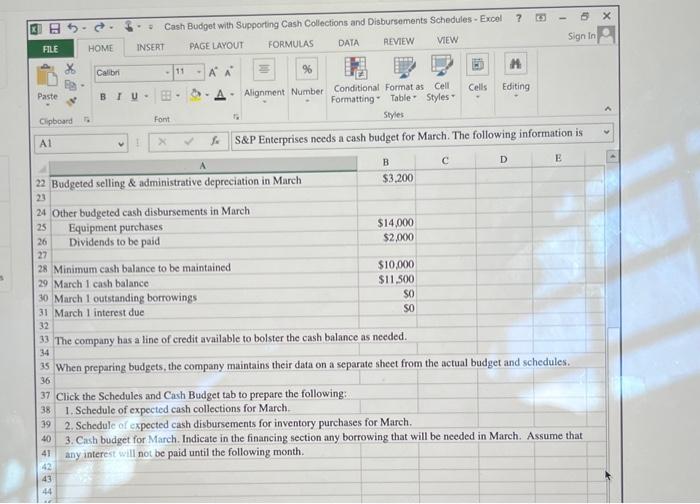Decrease font size with smaller A icon
700x504 pixels.
[x=229, y=72]
